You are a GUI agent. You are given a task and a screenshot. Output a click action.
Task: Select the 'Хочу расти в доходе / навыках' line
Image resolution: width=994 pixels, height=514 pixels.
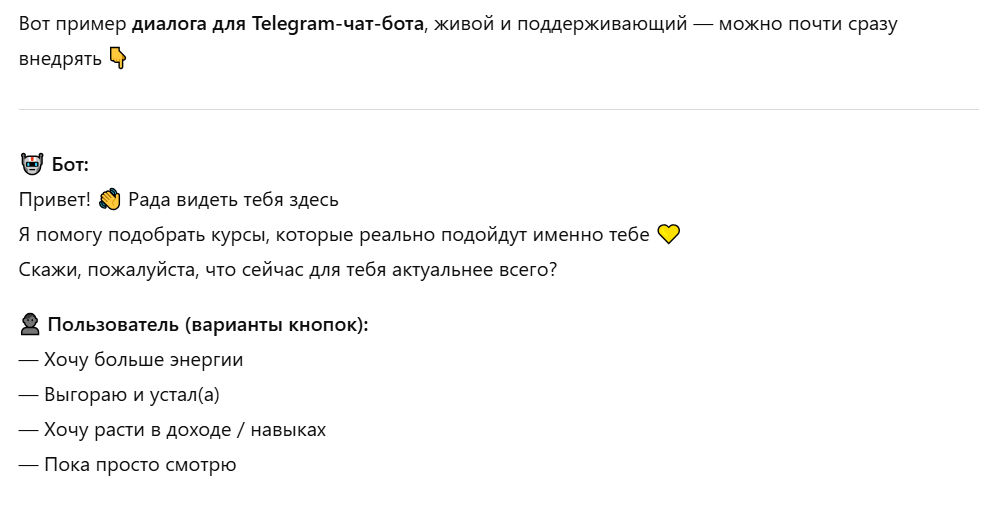(x=172, y=430)
